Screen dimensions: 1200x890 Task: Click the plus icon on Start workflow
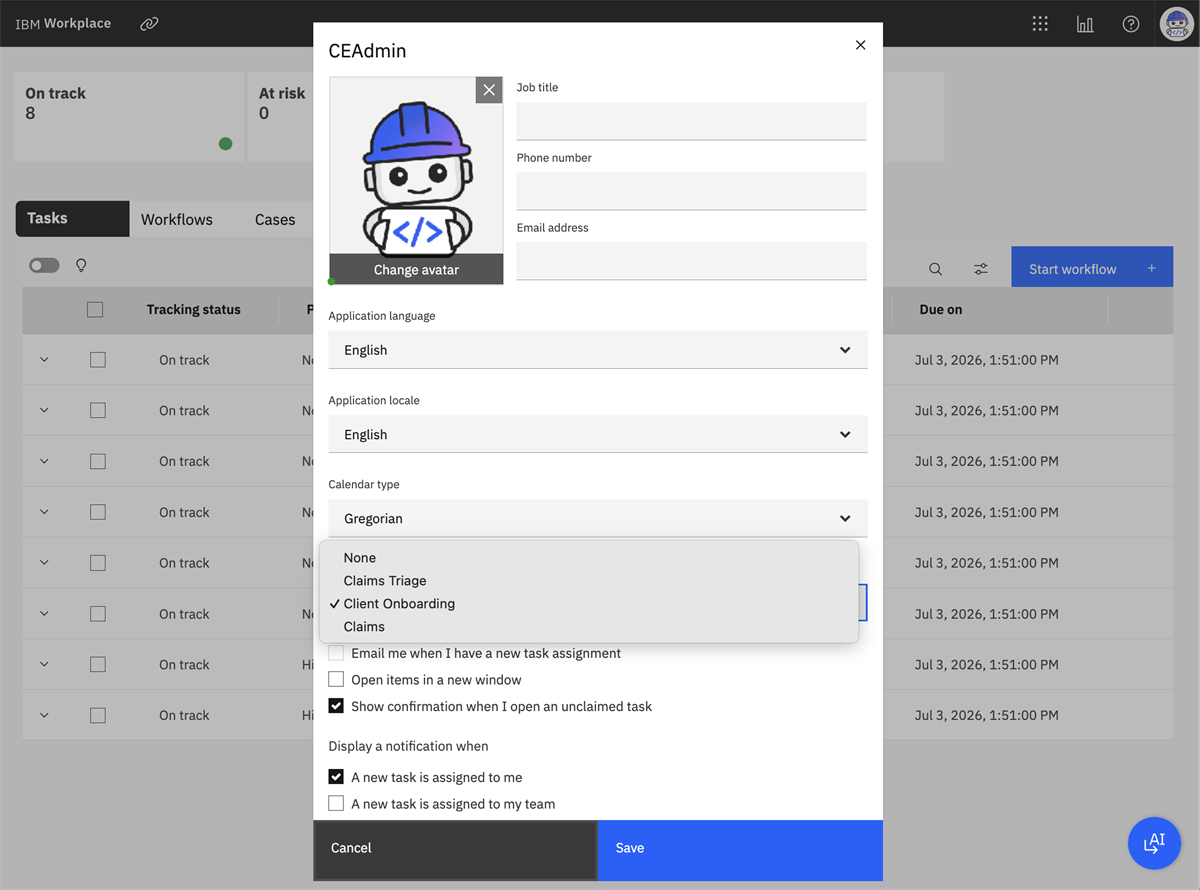(x=1151, y=268)
